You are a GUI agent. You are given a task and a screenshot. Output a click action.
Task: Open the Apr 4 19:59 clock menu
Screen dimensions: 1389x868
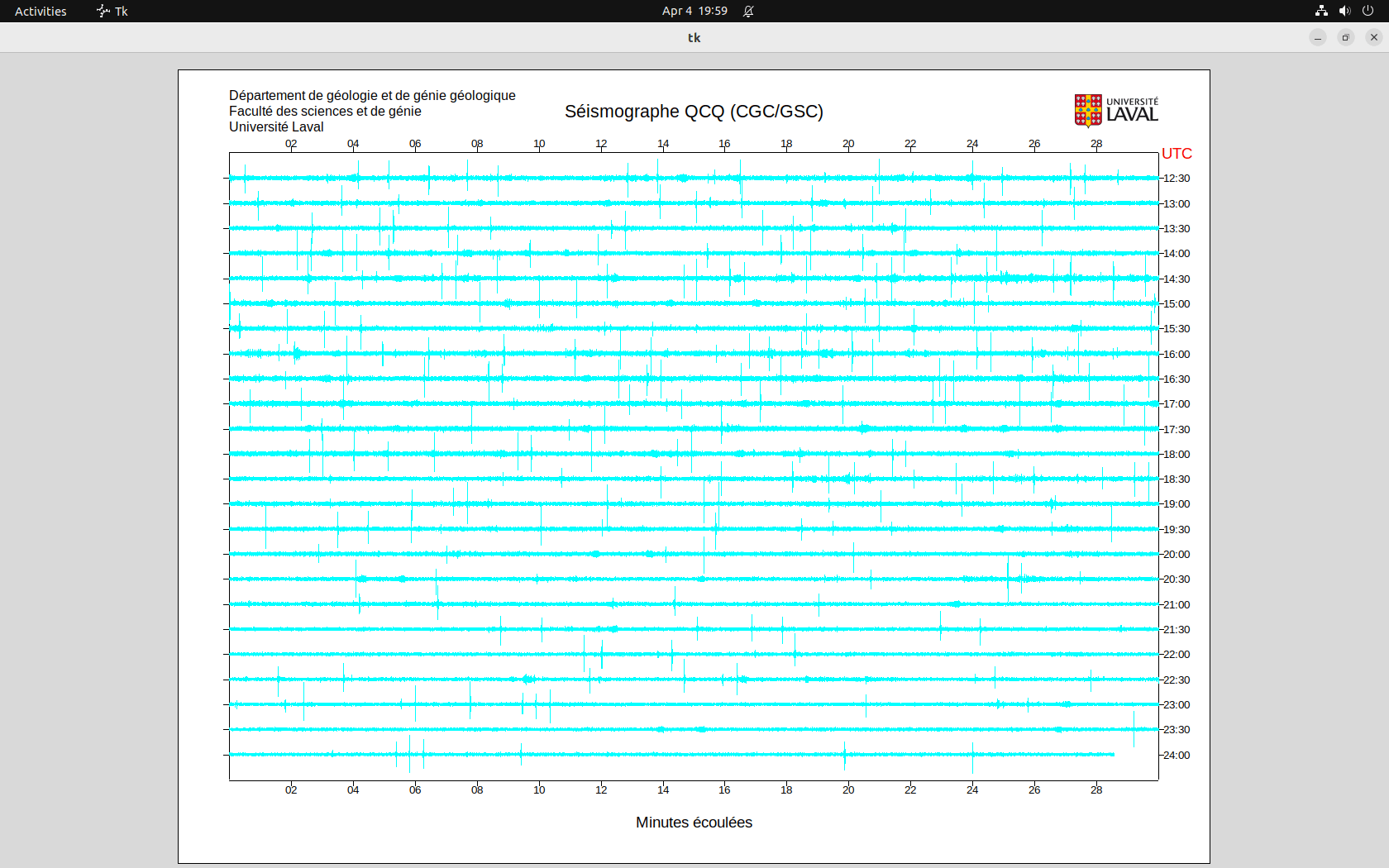694,11
